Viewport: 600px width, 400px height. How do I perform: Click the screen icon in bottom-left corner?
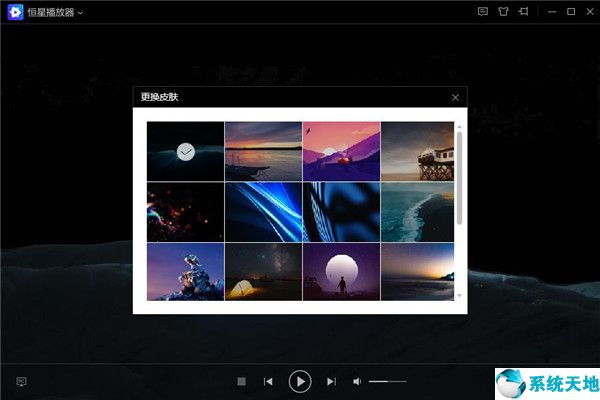[21, 382]
